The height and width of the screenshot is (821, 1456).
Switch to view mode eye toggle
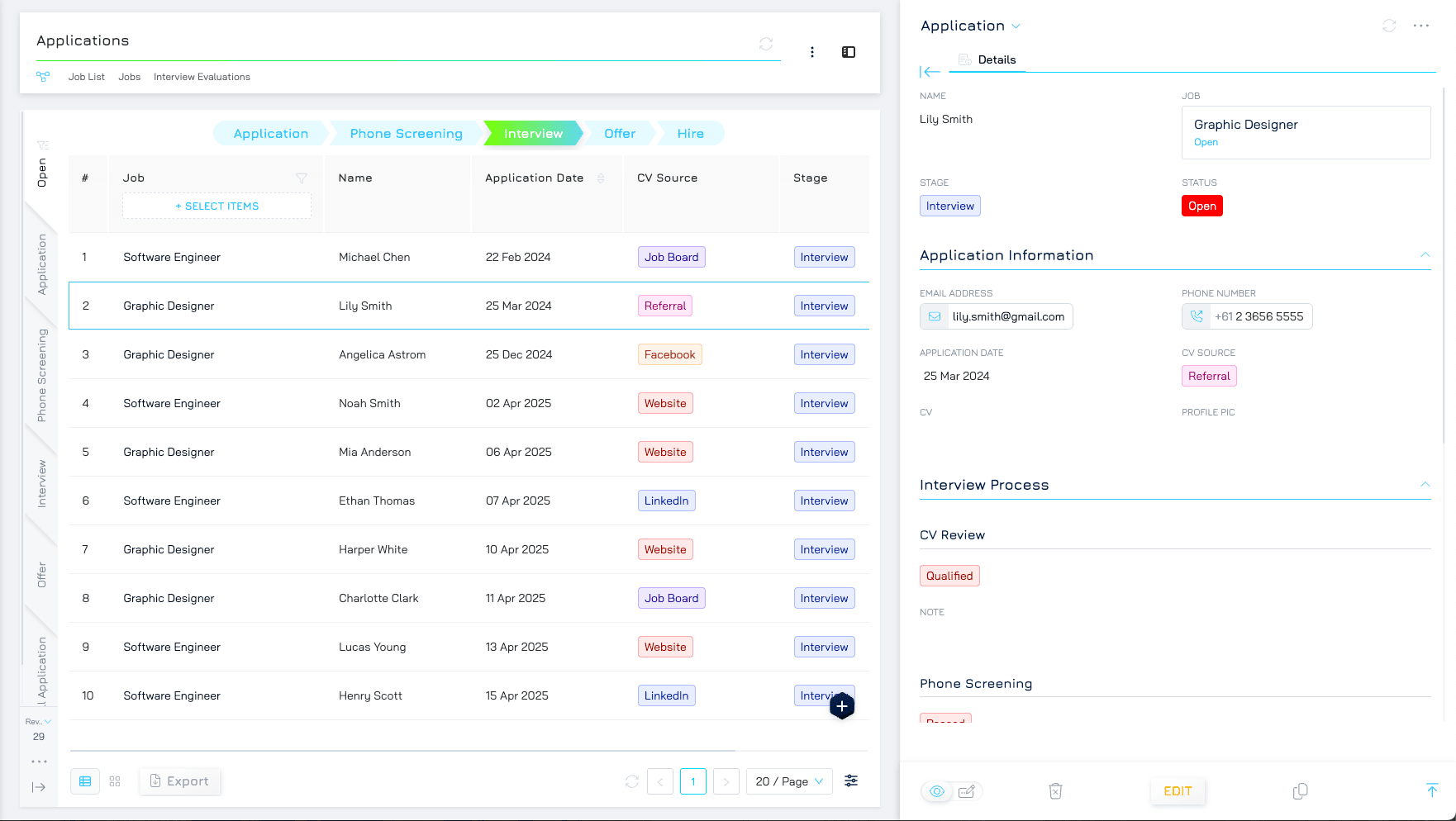(936, 791)
